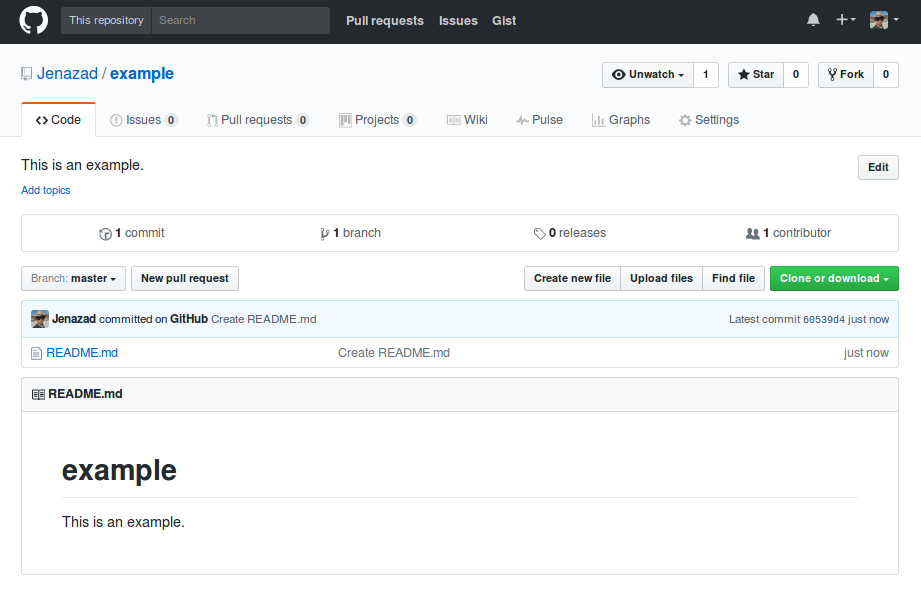Open Gist in top navigation
The width and height of the screenshot is (921, 600).
(504, 21)
